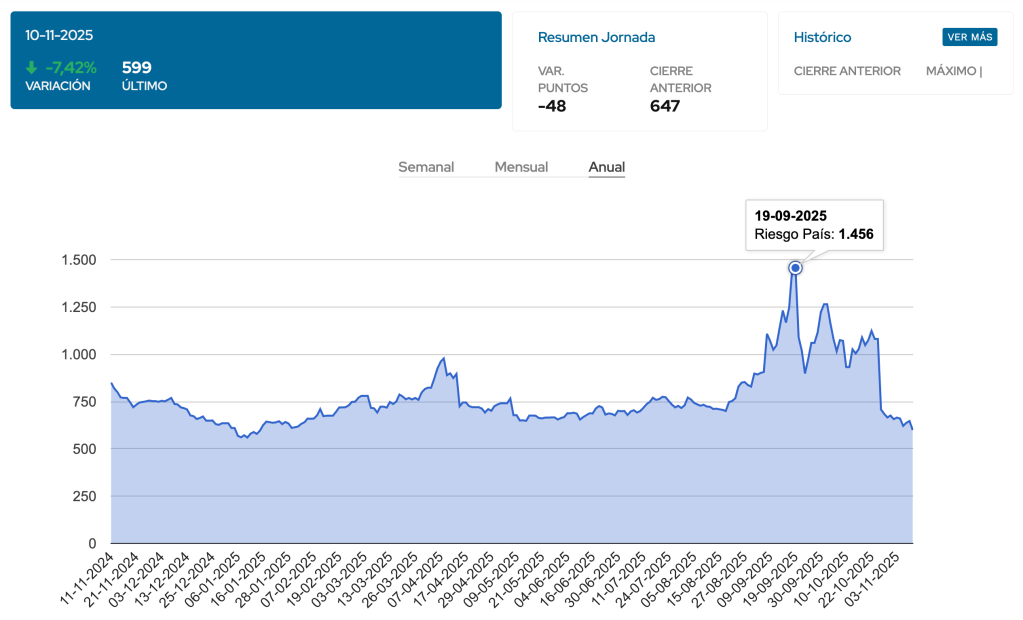Click the -7,42% variation value
Viewport: 1023px width, 620px height.
pyautogui.click(x=71, y=68)
